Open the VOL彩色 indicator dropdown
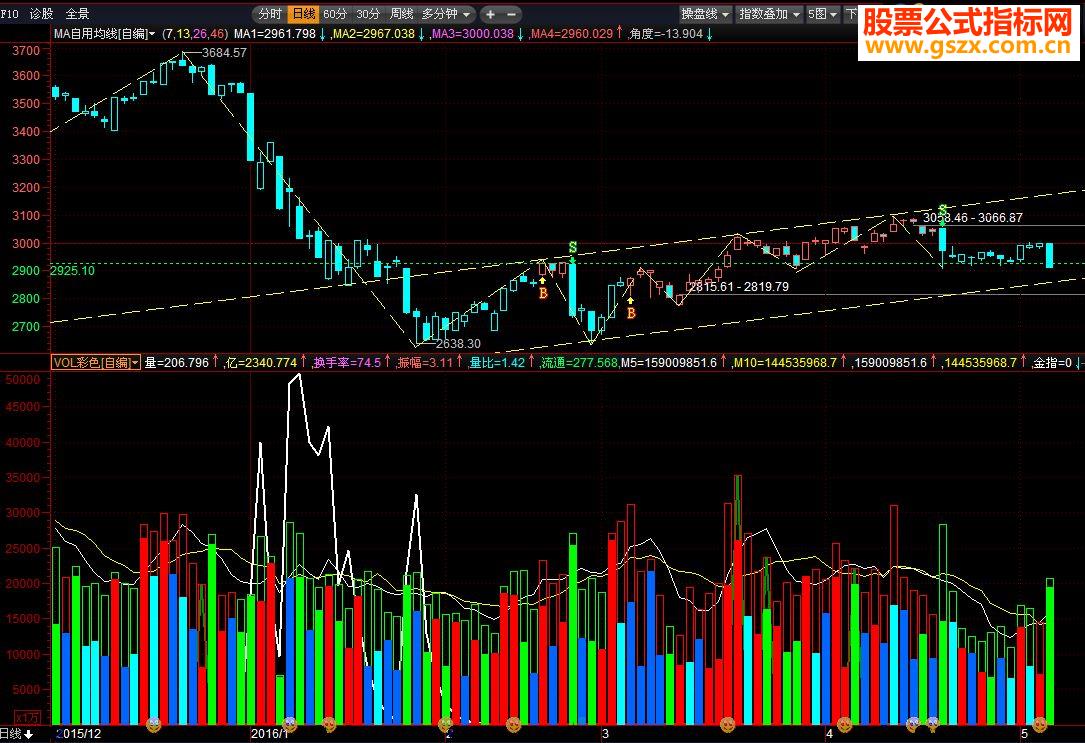Viewport: 1085px width, 743px height. (x=96, y=363)
